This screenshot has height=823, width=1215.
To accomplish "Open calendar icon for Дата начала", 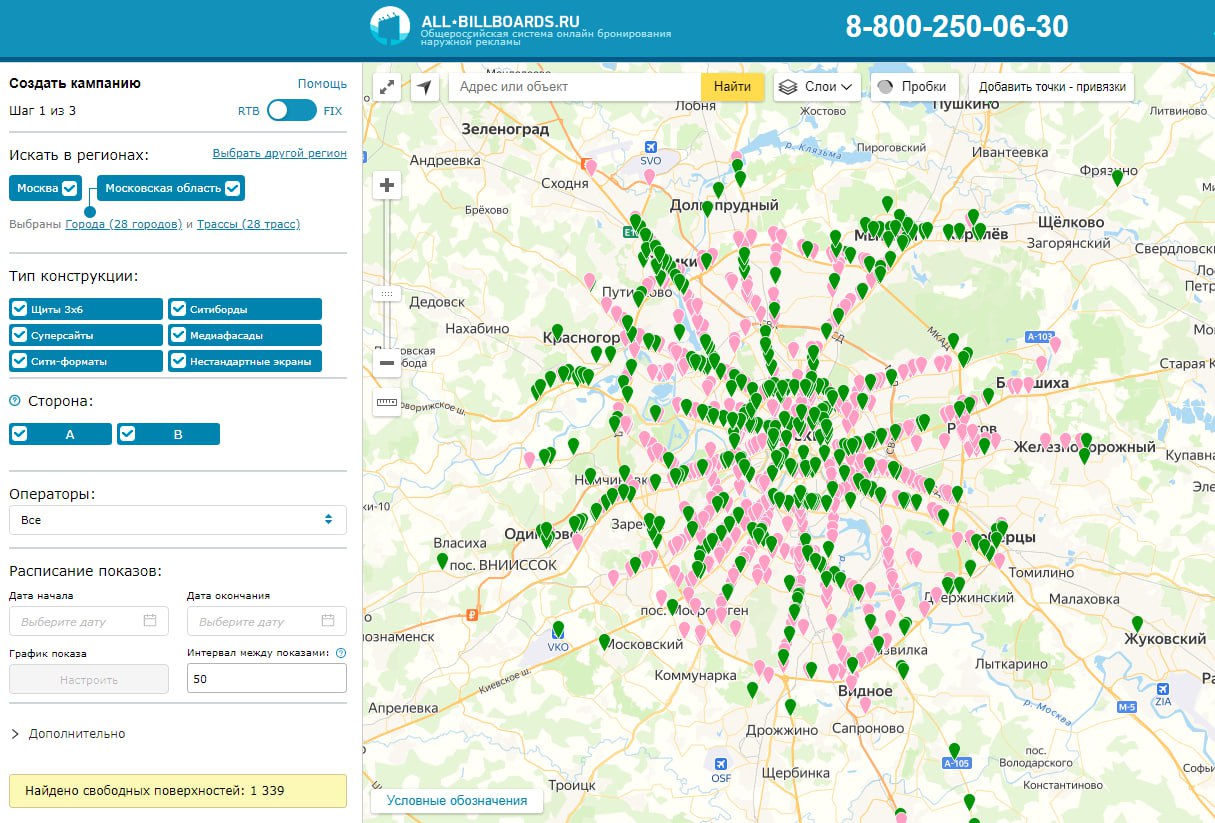I will [x=150, y=621].
